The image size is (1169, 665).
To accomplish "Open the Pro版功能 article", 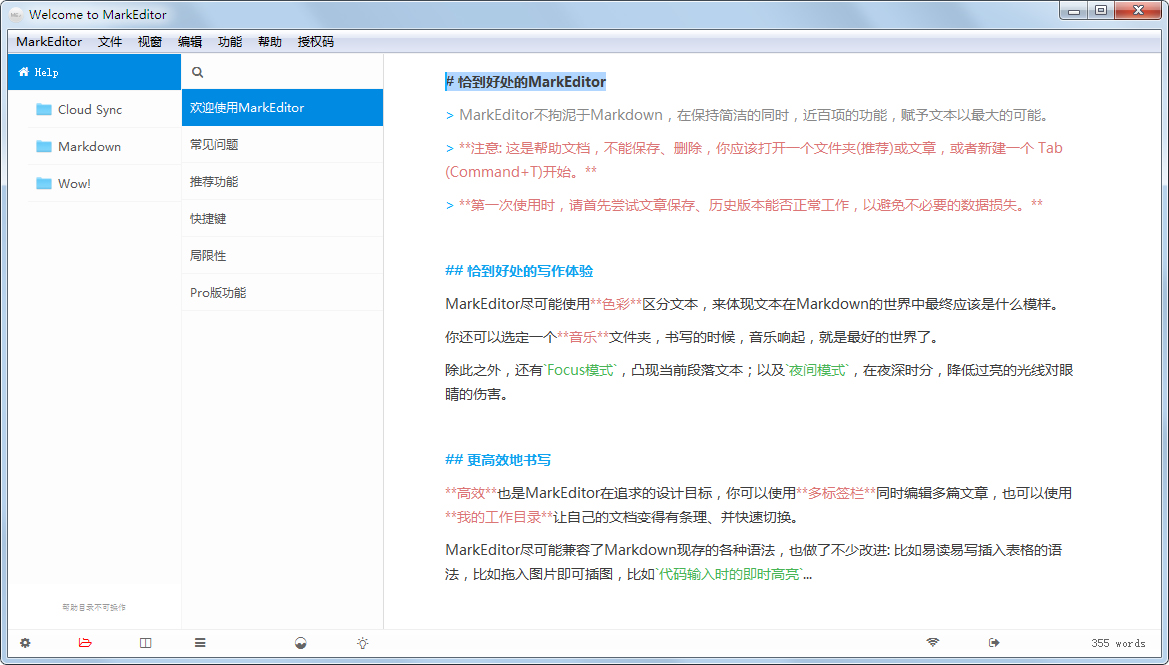I will [x=283, y=292].
